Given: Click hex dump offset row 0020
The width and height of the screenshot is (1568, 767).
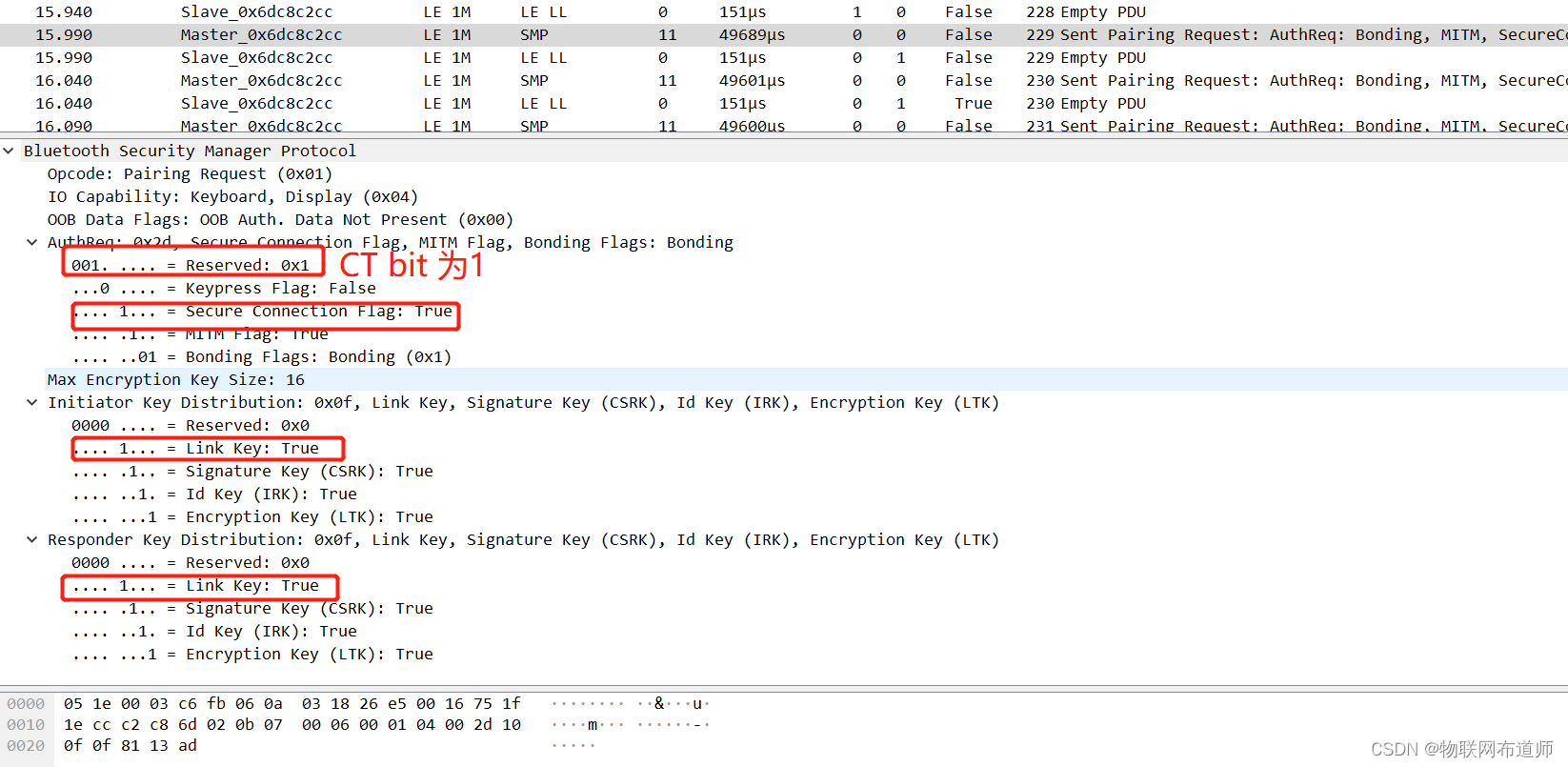Looking at the screenshot, I should pyautogui.click(x=26, y=745).
